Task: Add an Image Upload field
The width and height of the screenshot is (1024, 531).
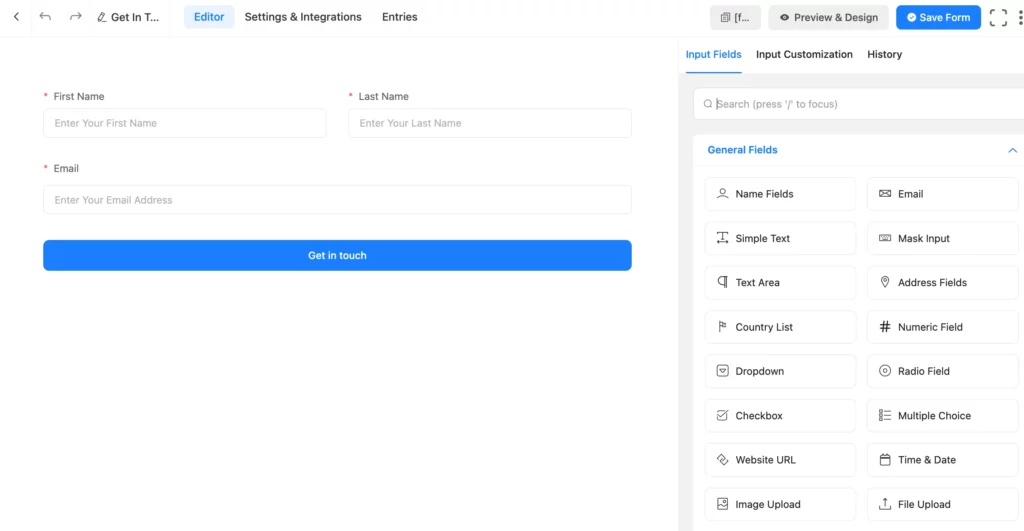Action: coord(780,504)
